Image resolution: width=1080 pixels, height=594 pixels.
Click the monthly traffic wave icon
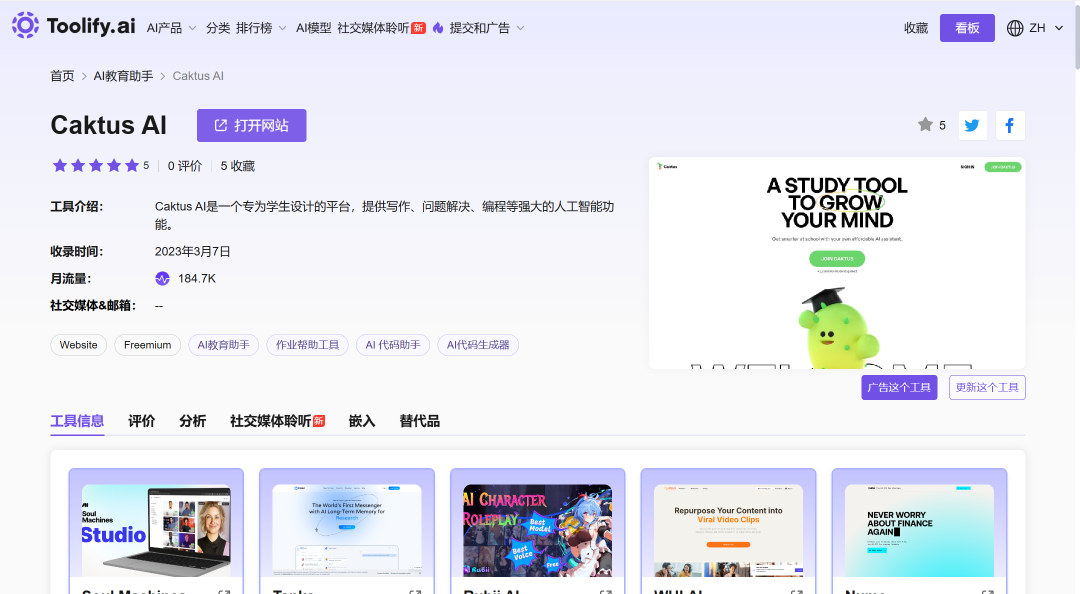162,278
